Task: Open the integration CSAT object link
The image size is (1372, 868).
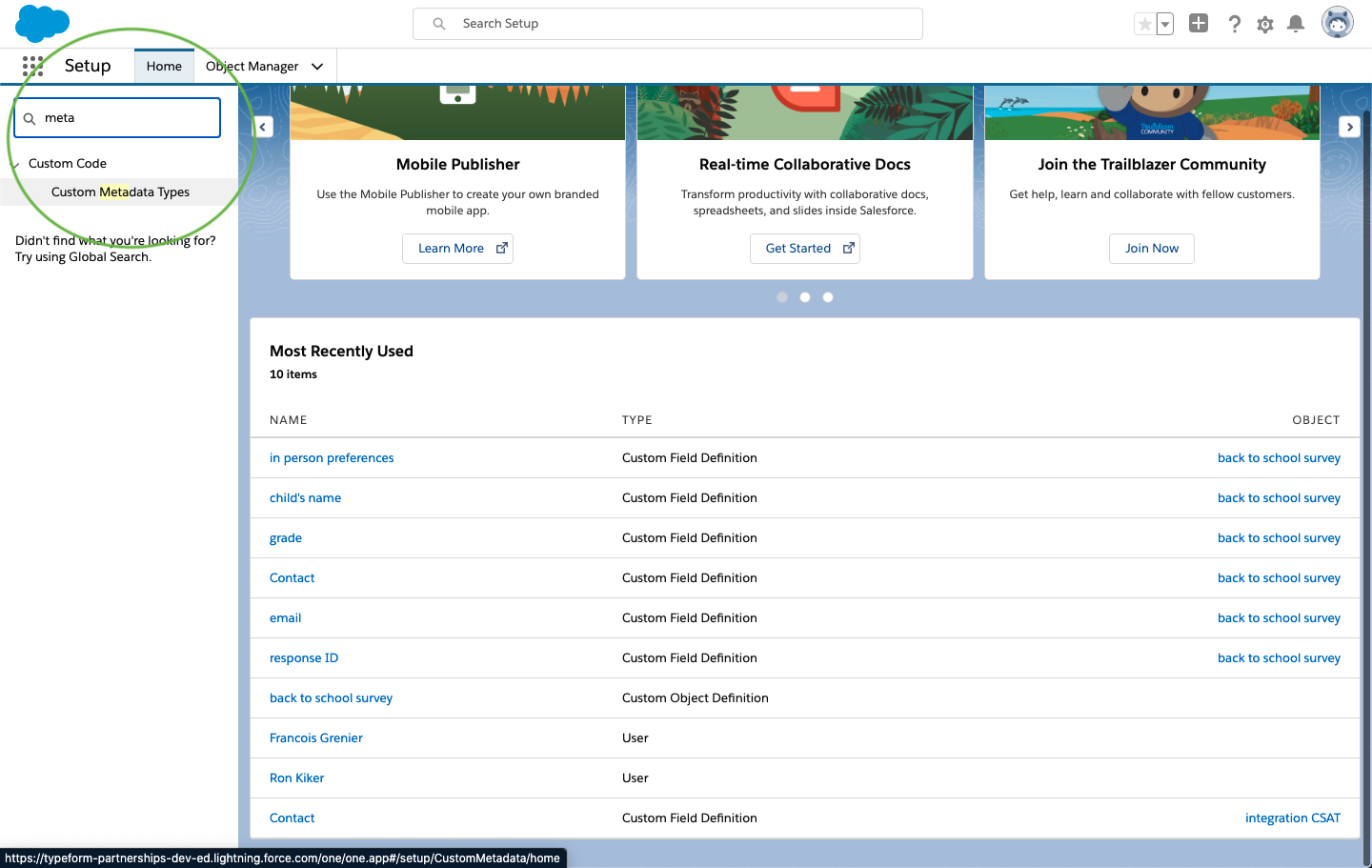Action: 1293,818
